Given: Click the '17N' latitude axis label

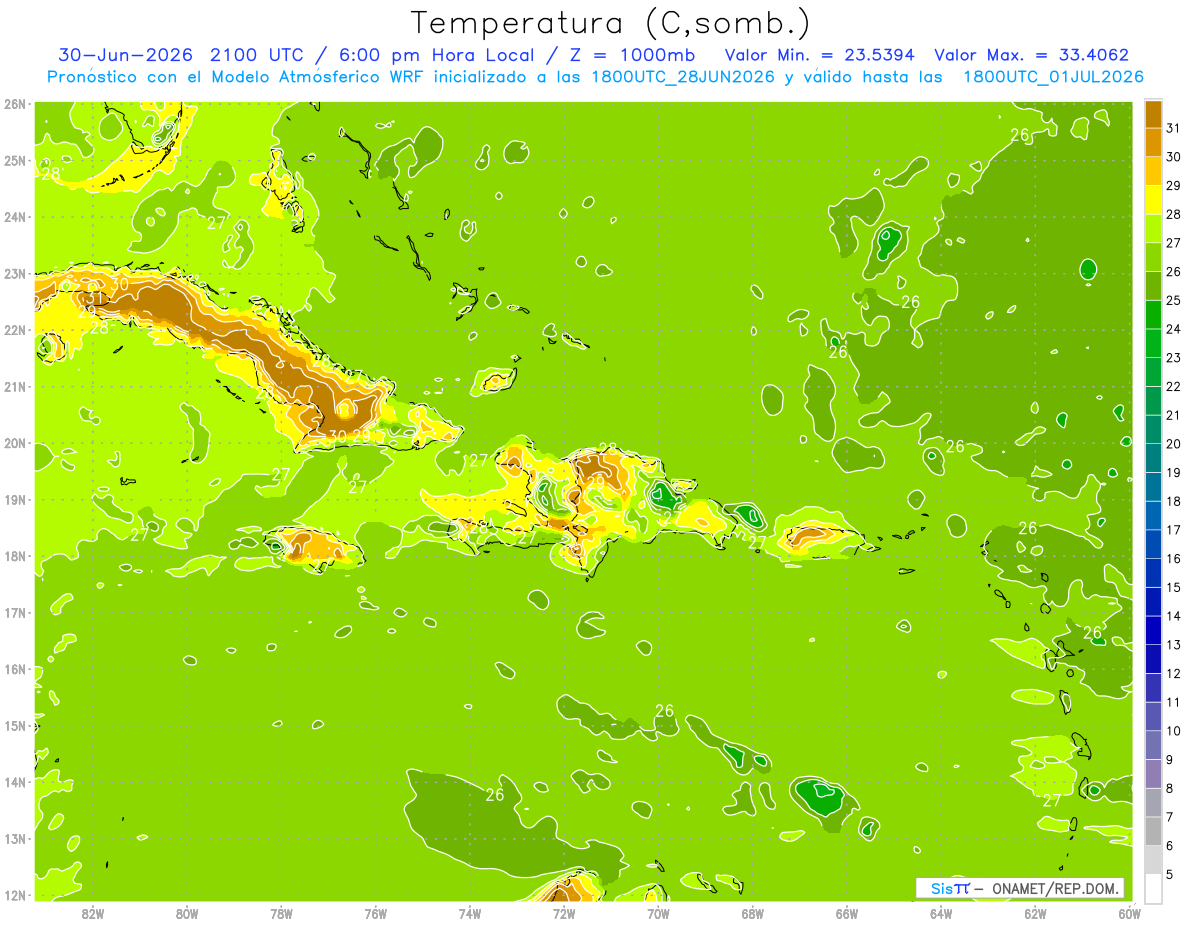Looking at the screenshot, I should click(x=15, y=612).
